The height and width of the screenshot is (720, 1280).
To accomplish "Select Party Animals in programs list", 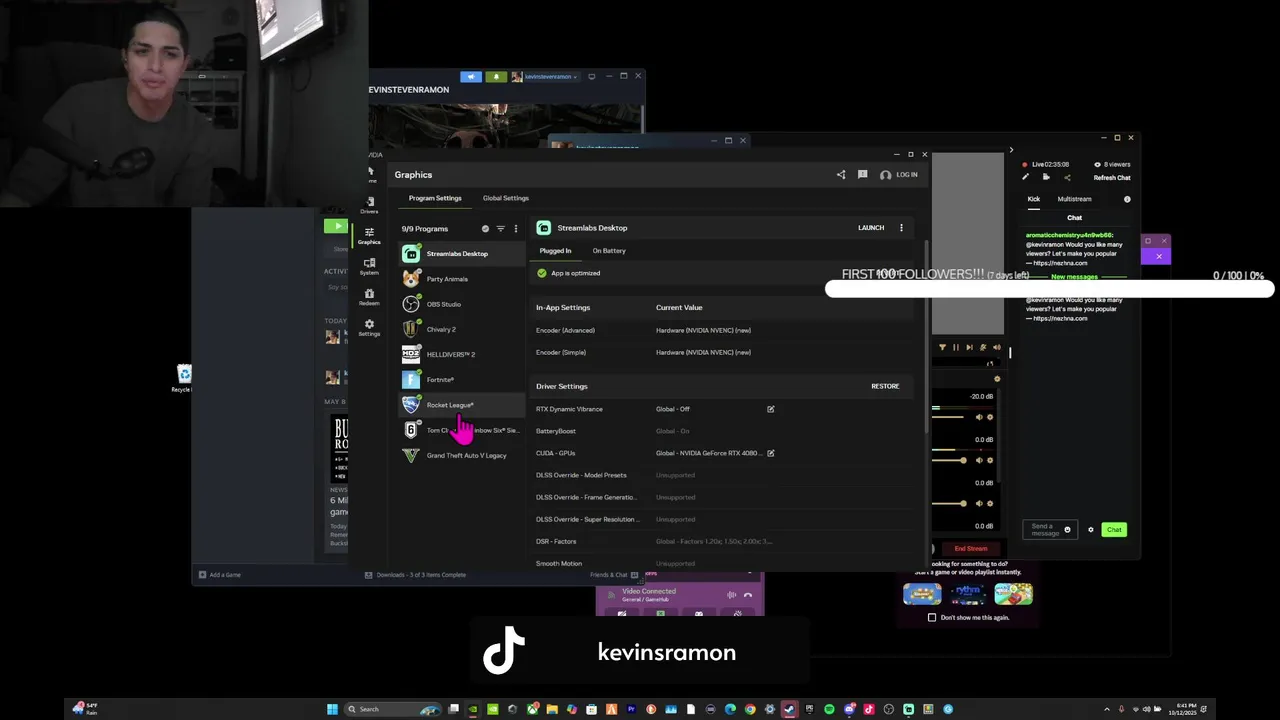I will pyautogui.click(x=462, y=279).
